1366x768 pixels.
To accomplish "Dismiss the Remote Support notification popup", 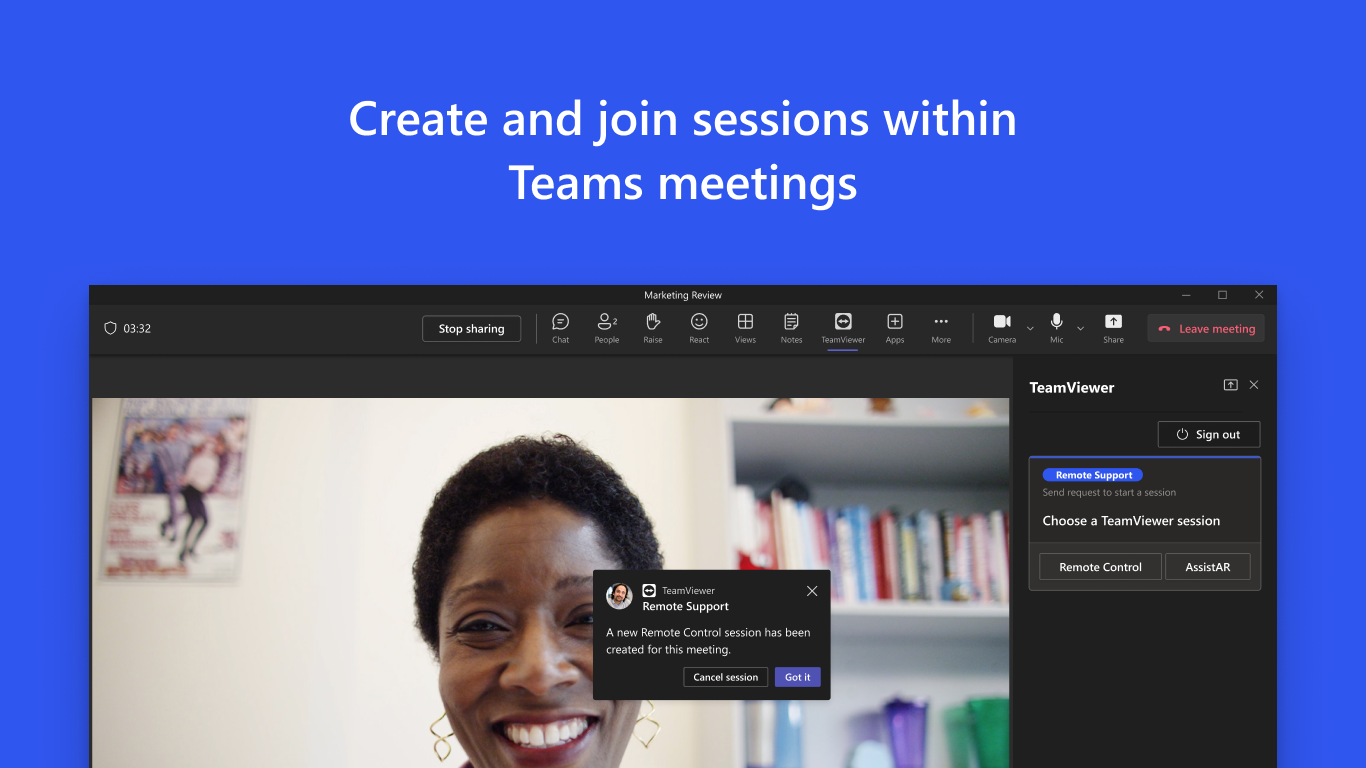I will 812,591.
